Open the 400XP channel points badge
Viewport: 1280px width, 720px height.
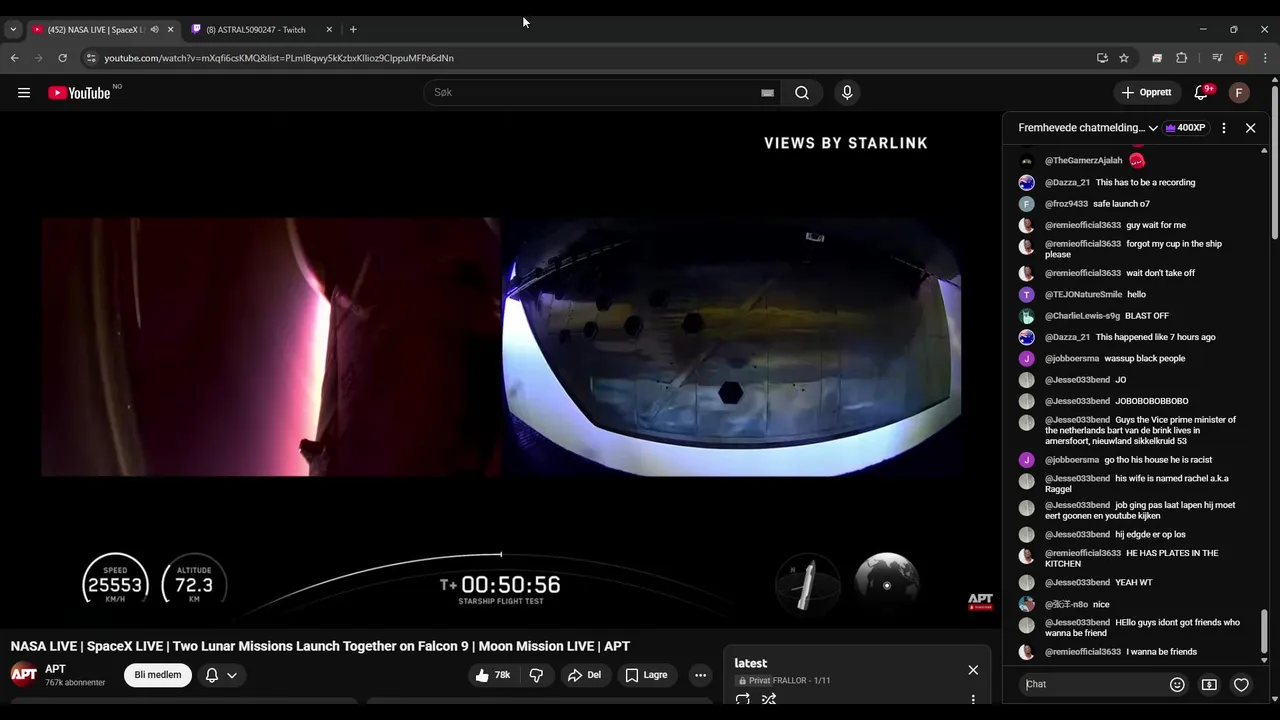pyautogui.click(x=1185, y=128)
